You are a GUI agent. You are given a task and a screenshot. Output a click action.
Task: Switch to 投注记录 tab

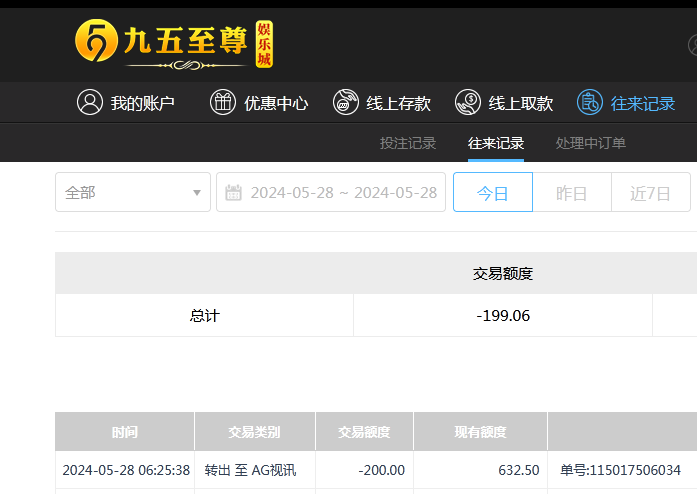tap(408, 143)
